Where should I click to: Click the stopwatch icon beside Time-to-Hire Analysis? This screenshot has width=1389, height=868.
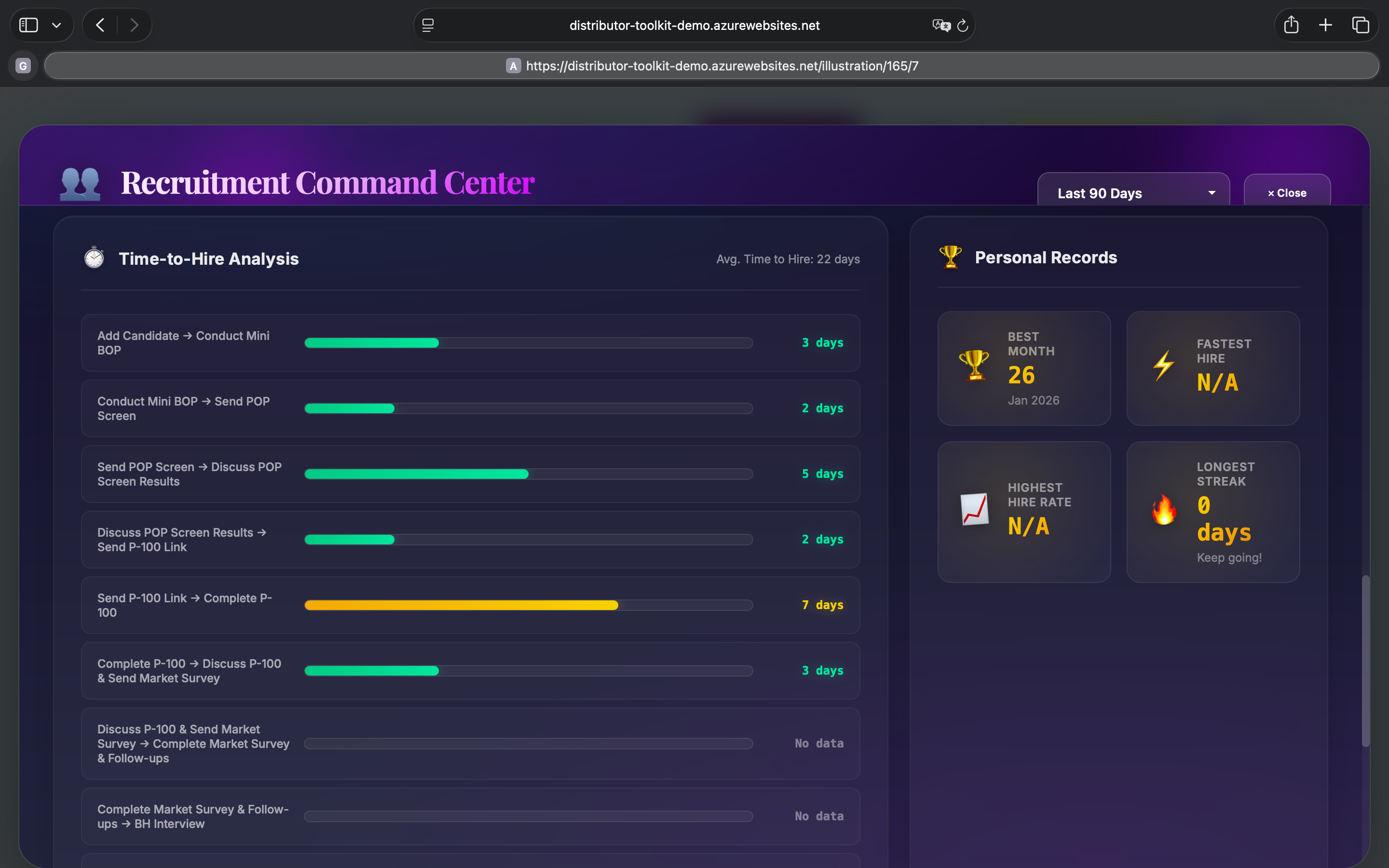click(x=94, y=258)
